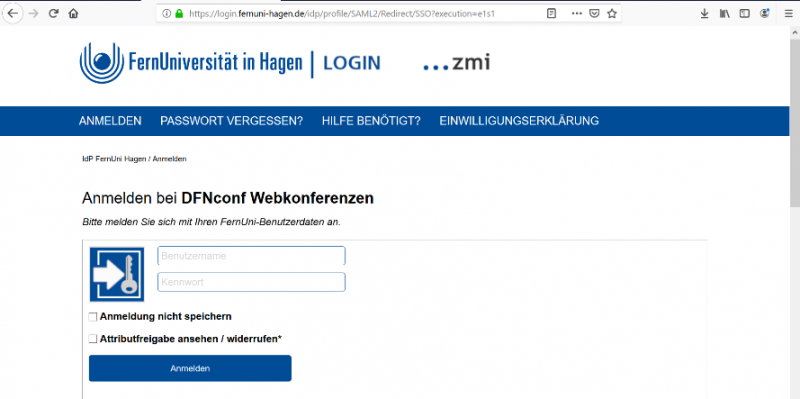Click the FernUniversität in Hagen logo
Screen dimensions: 800x399
point(191,63)
